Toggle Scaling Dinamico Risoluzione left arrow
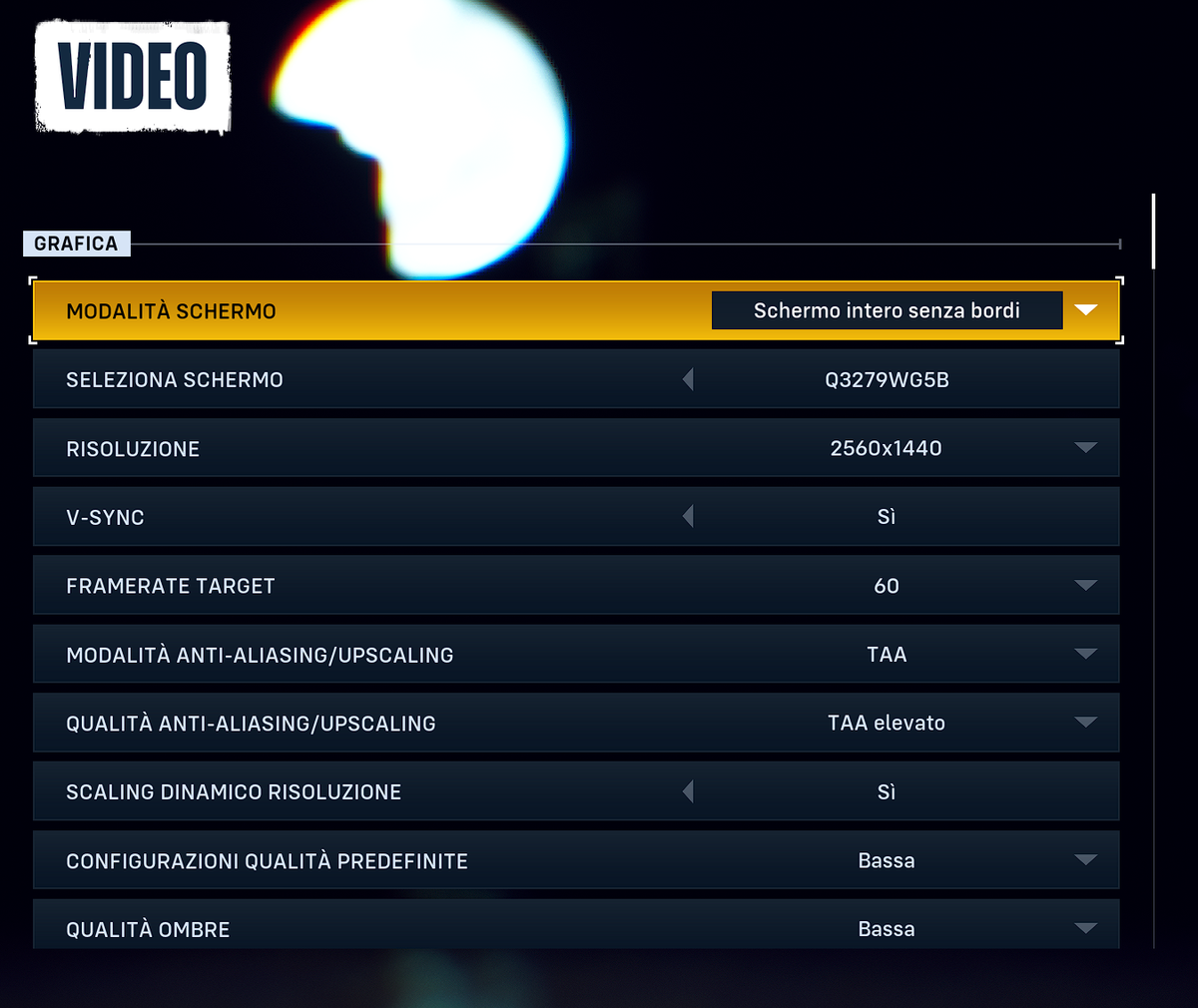Image resolution: width=1198 pixels, height=1008 pixels. click(688, 791)
